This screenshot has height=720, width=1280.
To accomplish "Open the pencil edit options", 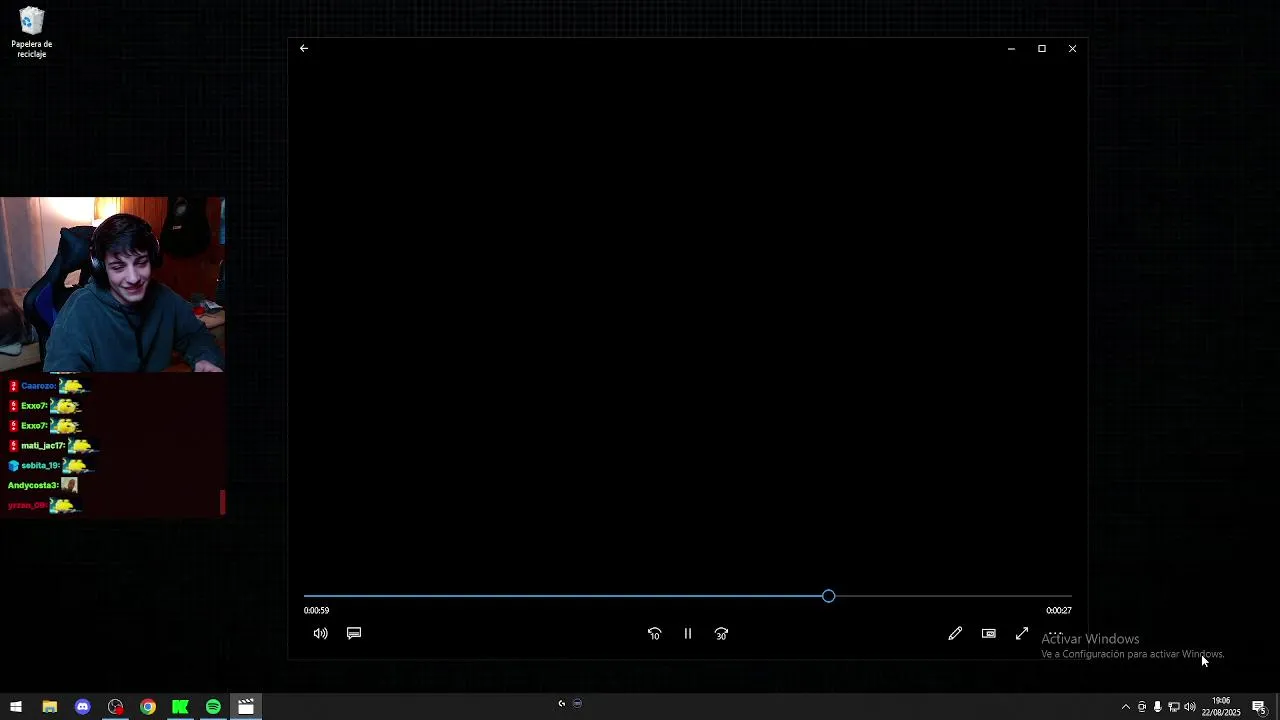I will coord(955,633).
